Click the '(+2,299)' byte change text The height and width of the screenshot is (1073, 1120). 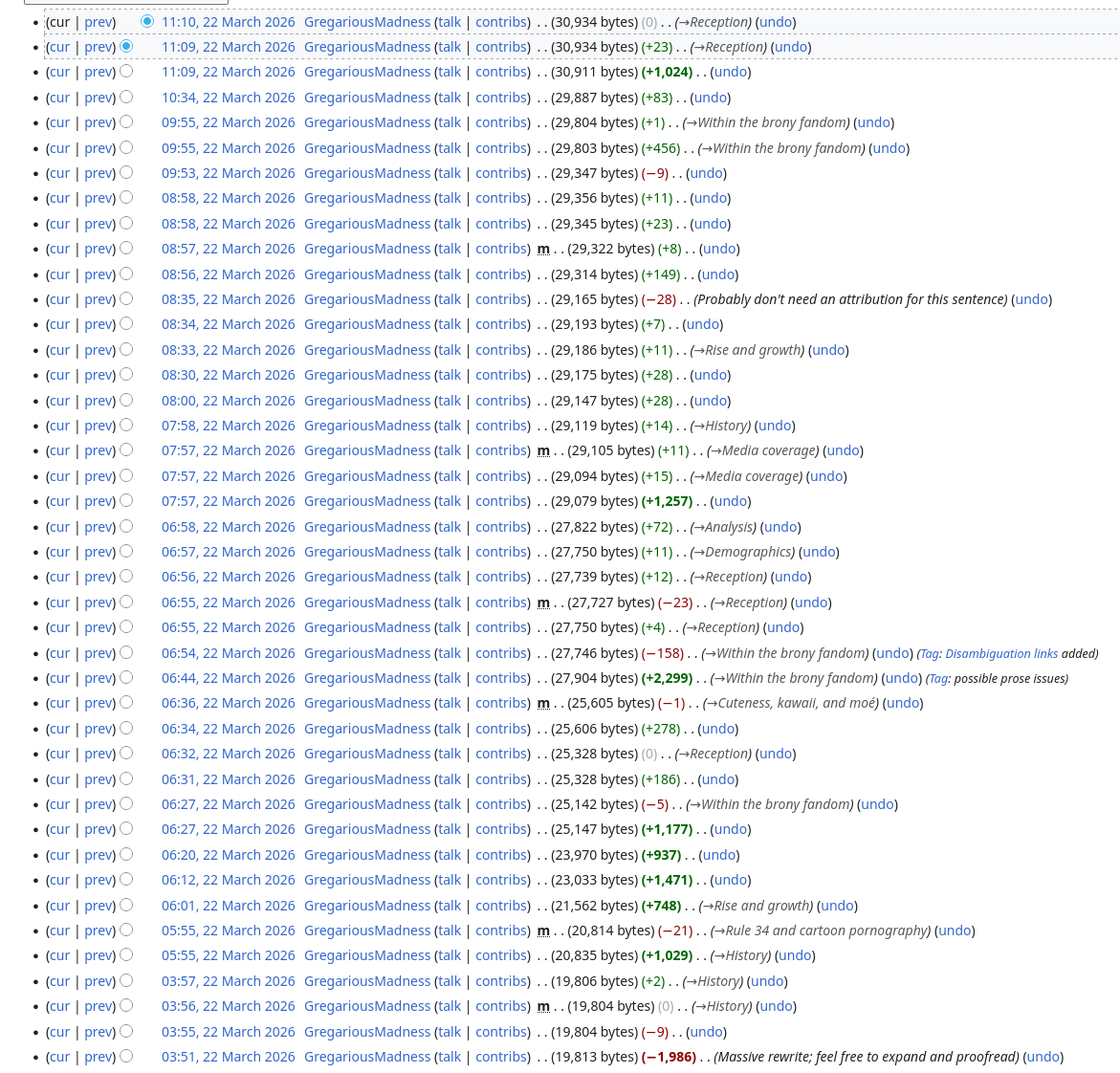coord(668,678)
